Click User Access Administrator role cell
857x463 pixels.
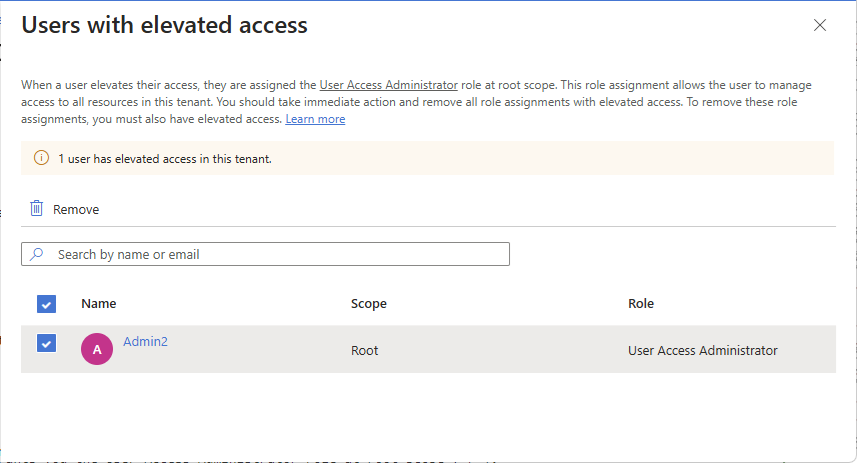tap(702, 350)
